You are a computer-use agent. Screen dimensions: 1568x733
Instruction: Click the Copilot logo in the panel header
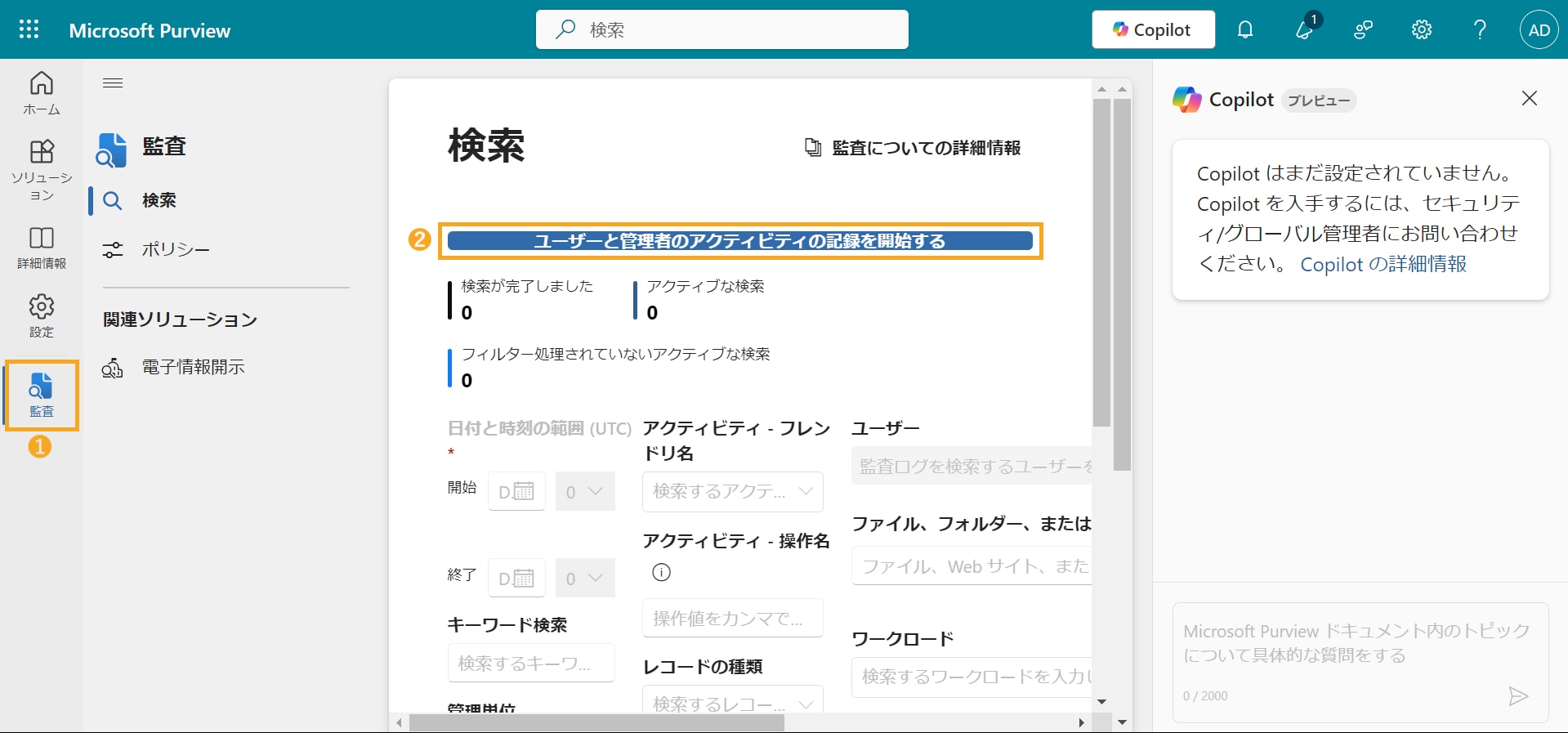pyautogui.click(x=1187, y=100)
